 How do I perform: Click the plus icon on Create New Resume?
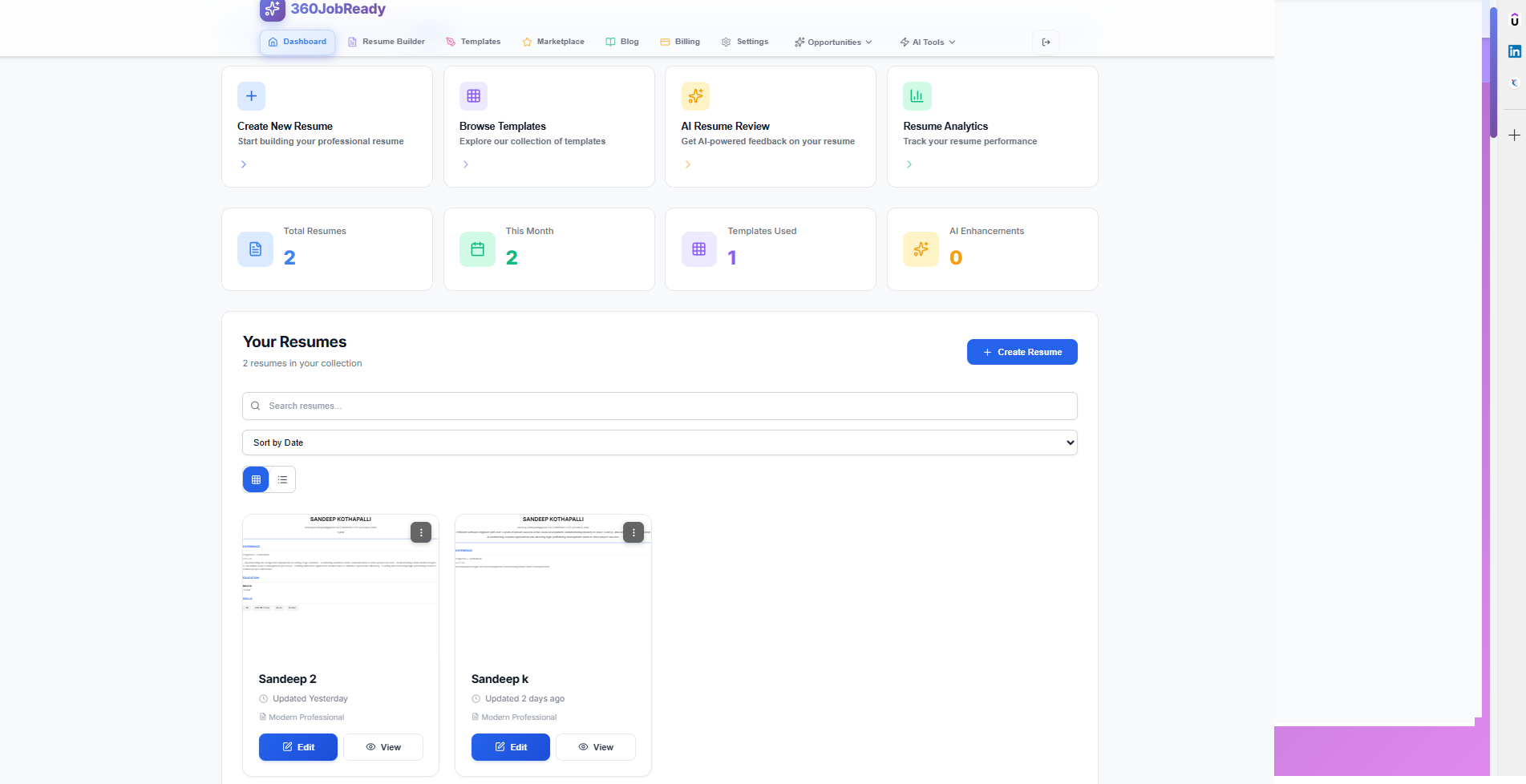(x=251, y=96)
